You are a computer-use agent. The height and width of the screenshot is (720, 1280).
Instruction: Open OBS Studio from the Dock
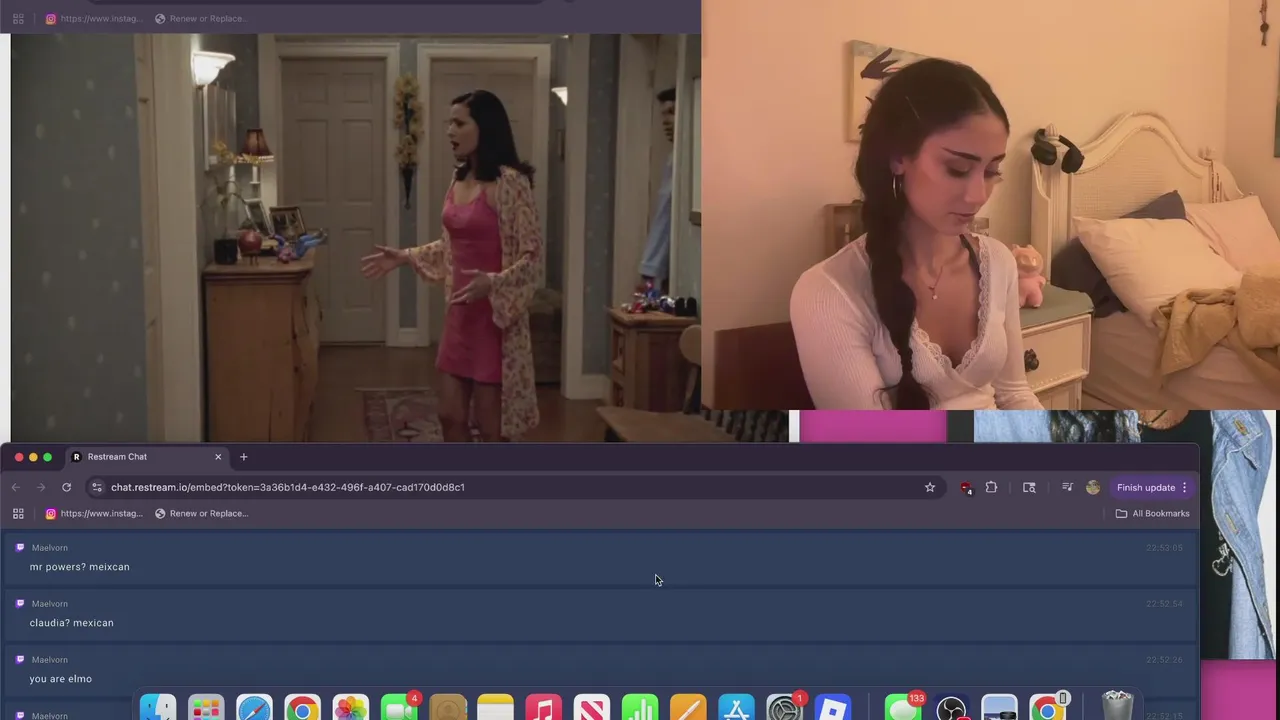pos(951,708)
